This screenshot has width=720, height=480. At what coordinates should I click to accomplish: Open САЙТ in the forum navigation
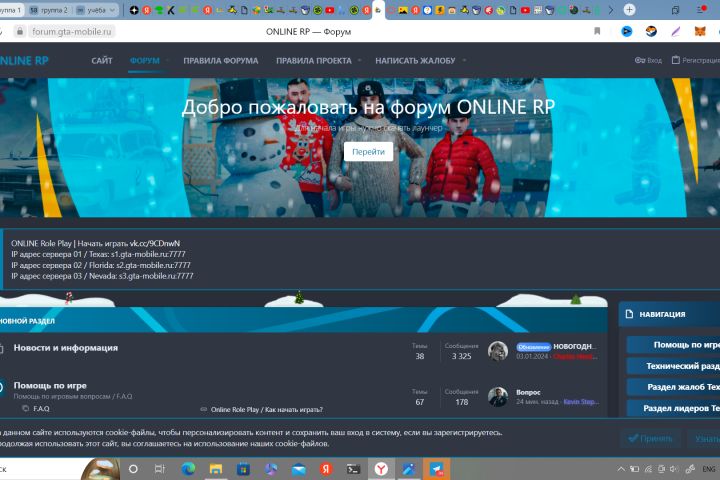tap(102, 60)
